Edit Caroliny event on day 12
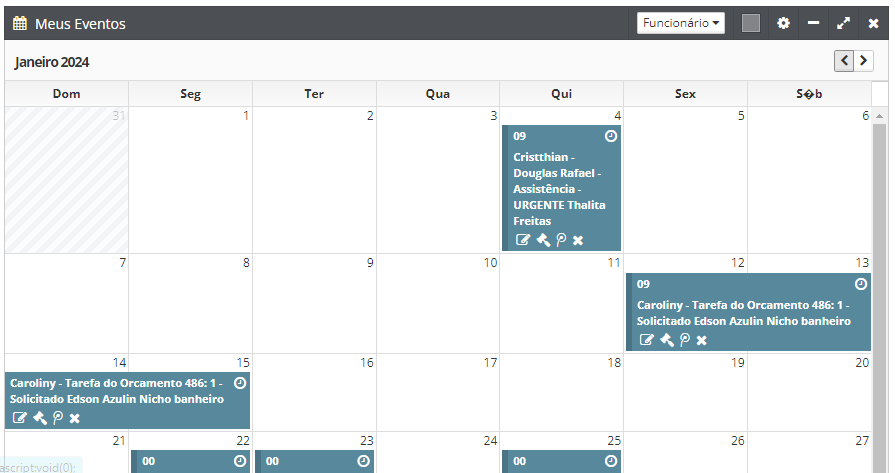Screen dimensions: 895x473 647,340
